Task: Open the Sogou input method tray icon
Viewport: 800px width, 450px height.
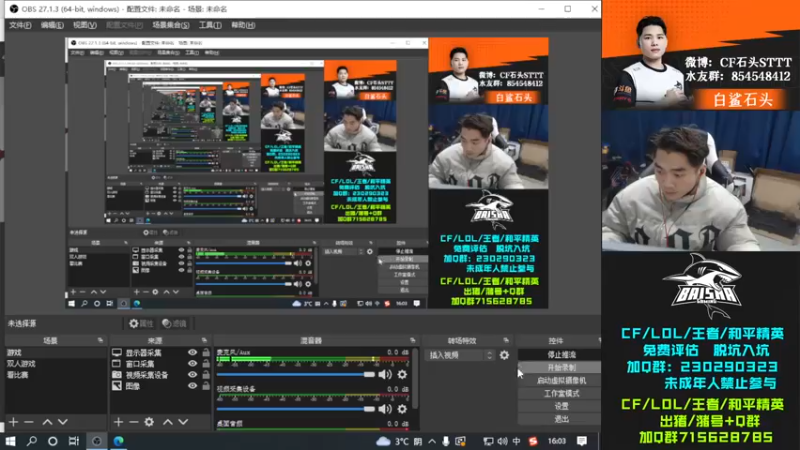Action: pyautogui.click(x=533, y=441)
